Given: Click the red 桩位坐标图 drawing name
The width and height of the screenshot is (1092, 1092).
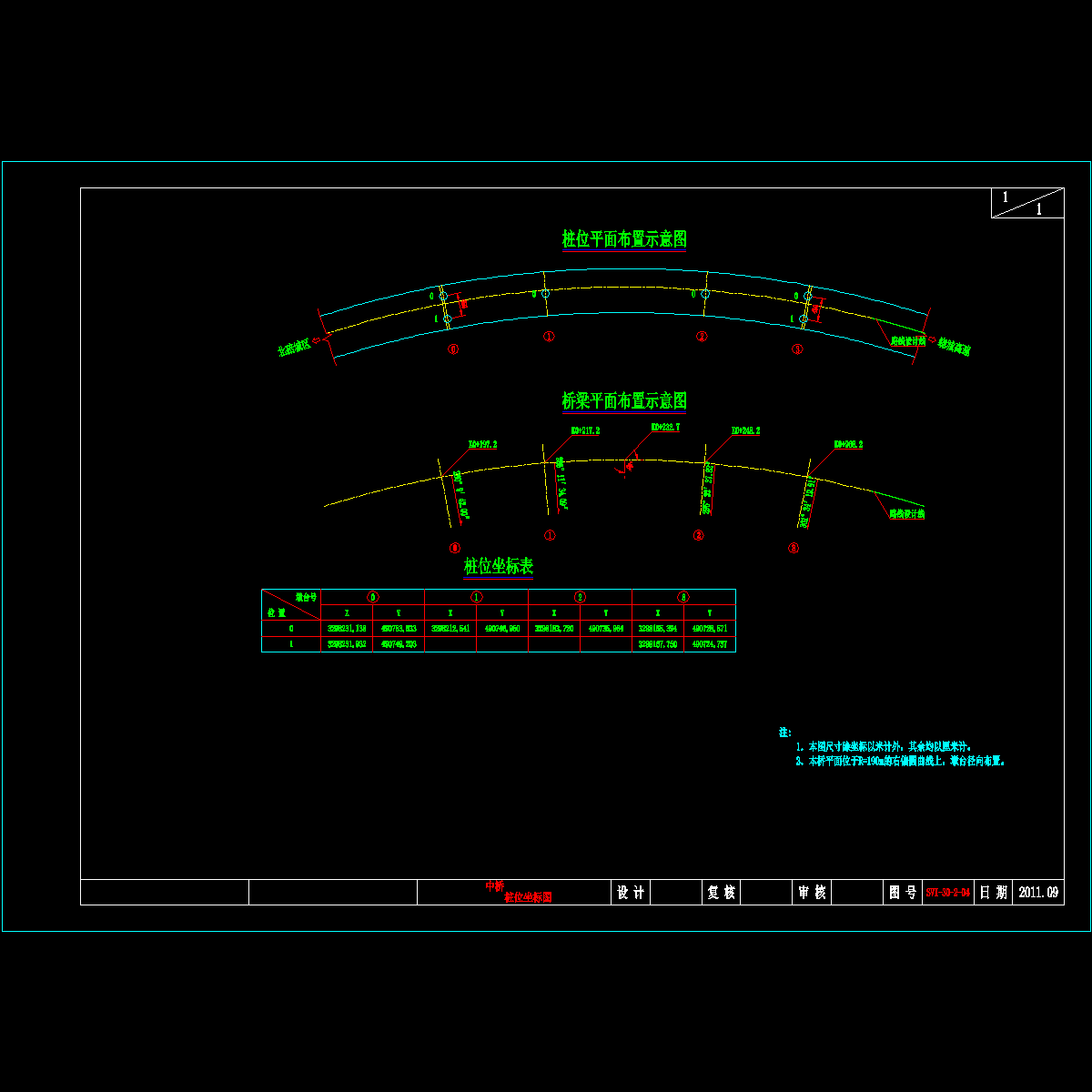Looking at the screenshot, I should point(528,897).
